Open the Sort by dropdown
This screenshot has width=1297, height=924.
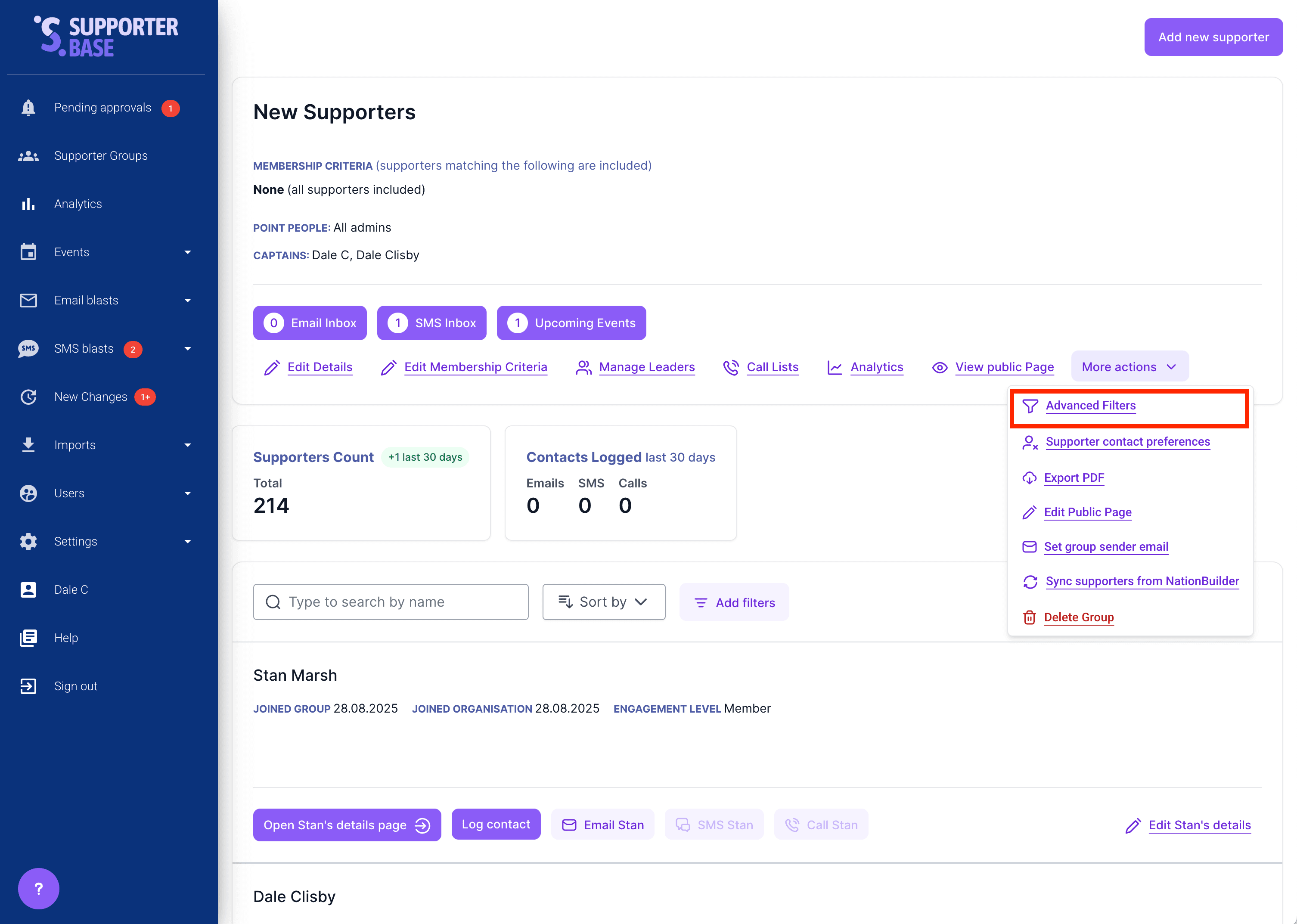pos(603,602)
